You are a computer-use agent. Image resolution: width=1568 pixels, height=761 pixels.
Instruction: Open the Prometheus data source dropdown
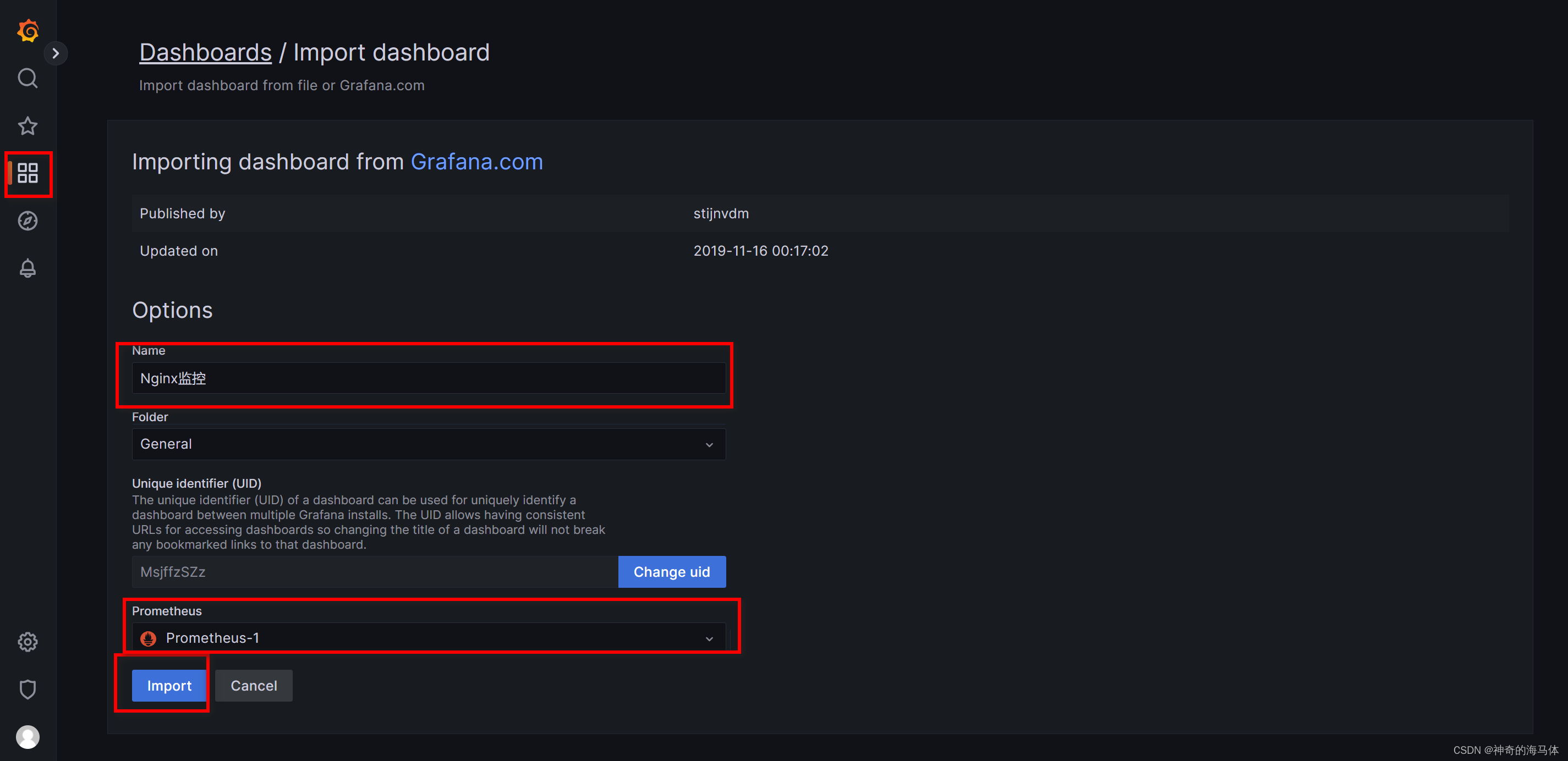(x=429, y=638)
